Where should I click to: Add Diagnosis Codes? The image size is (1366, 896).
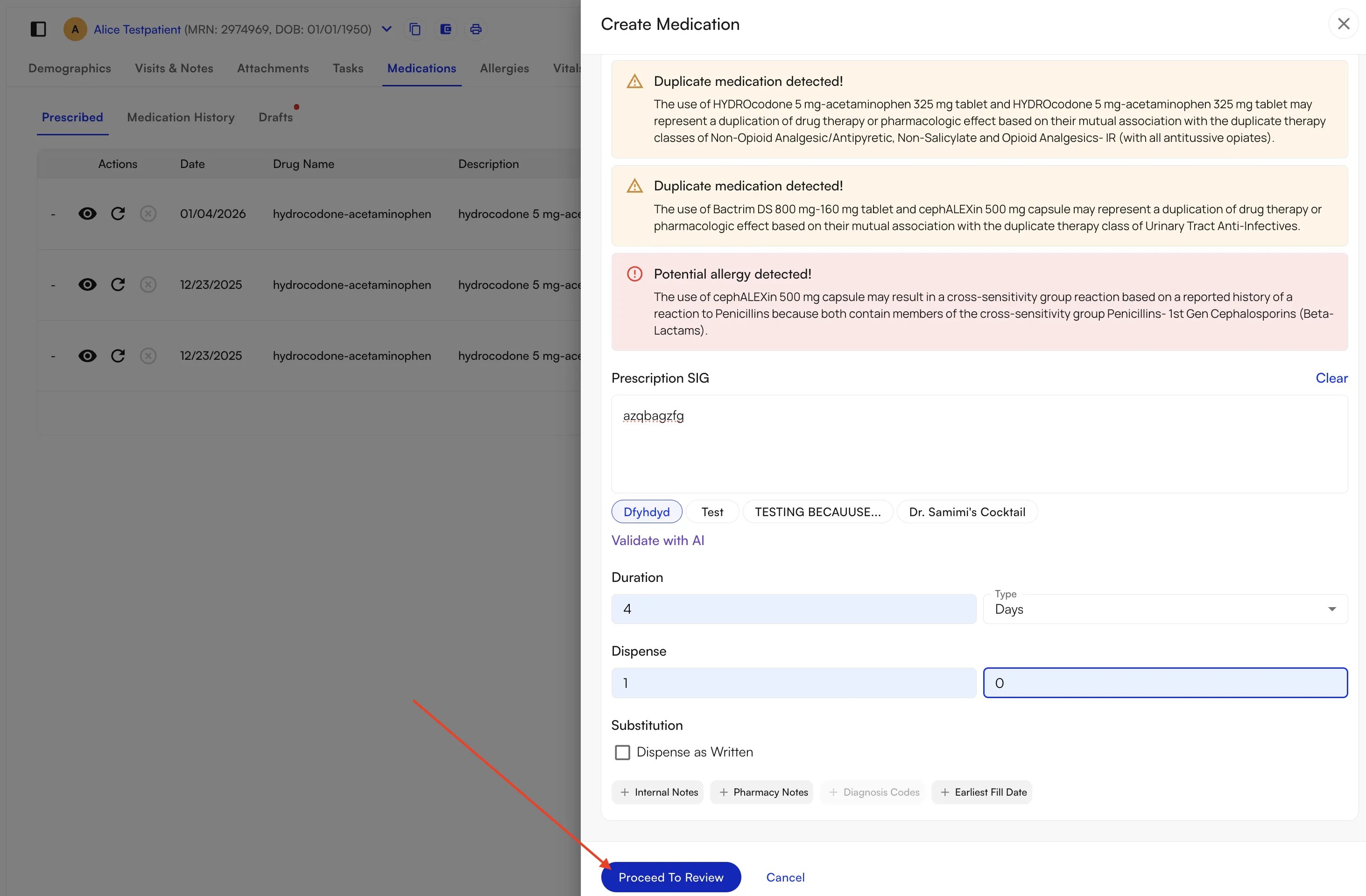[x=873, y=792]
